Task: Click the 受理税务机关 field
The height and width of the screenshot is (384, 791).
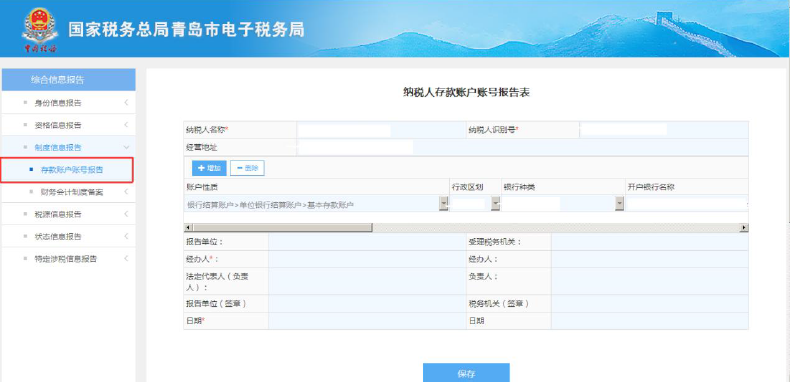Action: click(650, 242)
